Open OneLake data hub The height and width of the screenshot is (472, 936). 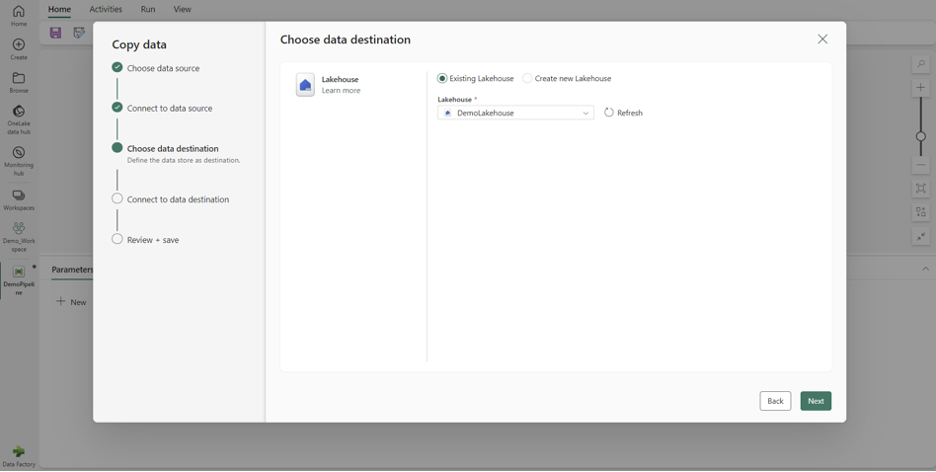[19, 119]
